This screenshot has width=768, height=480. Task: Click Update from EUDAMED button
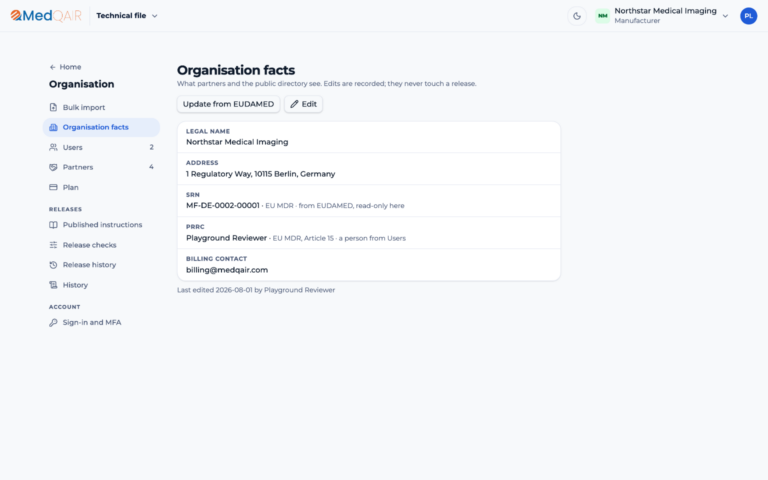pos(228,104)
